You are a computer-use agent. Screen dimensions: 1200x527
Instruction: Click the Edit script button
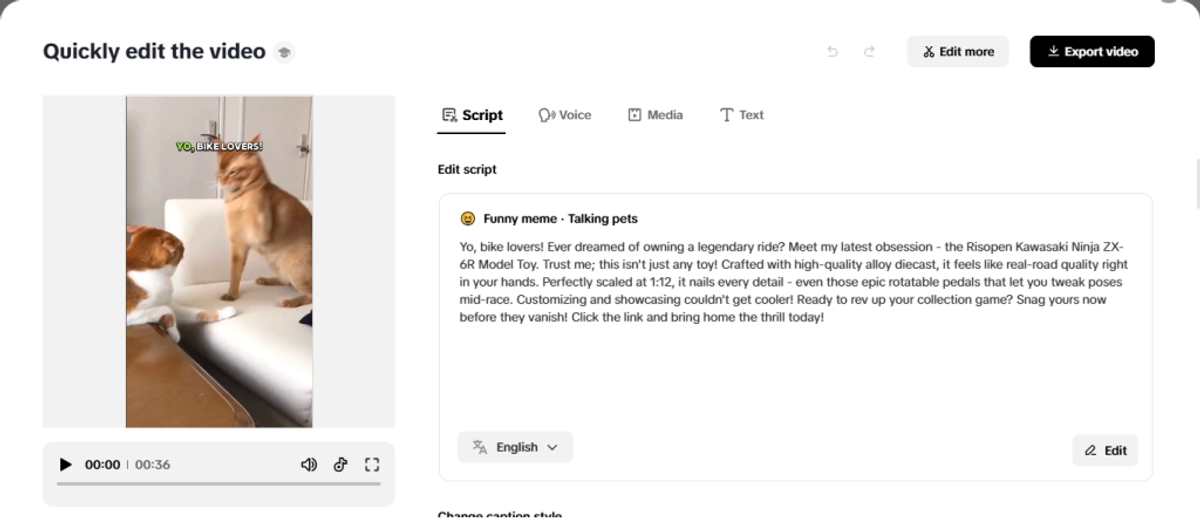point(1105,450)
